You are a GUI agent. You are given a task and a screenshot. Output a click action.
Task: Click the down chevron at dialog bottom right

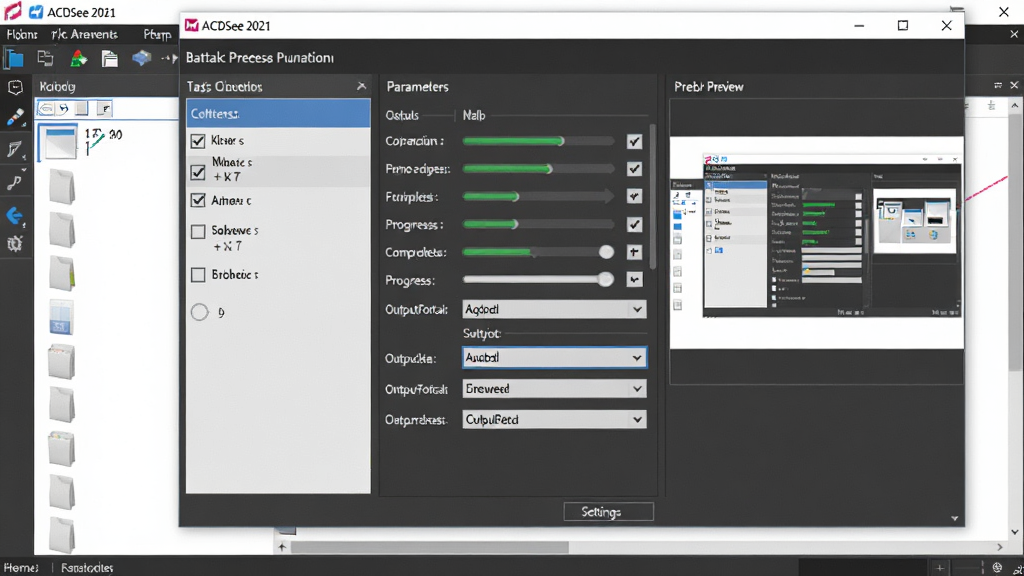954,518
